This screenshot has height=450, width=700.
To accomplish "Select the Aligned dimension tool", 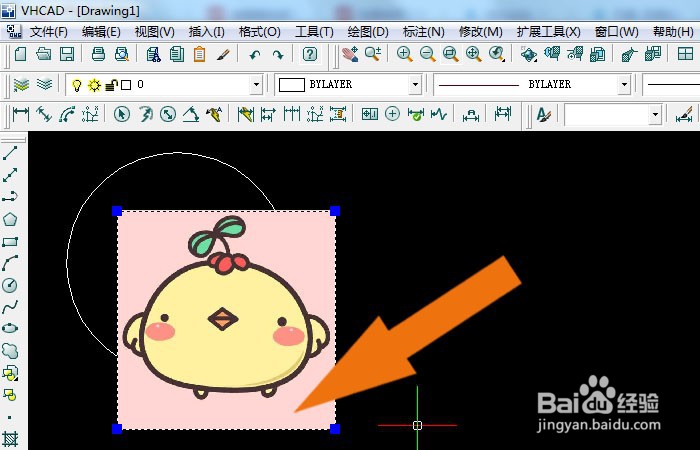I will click(x=44, y=114).
